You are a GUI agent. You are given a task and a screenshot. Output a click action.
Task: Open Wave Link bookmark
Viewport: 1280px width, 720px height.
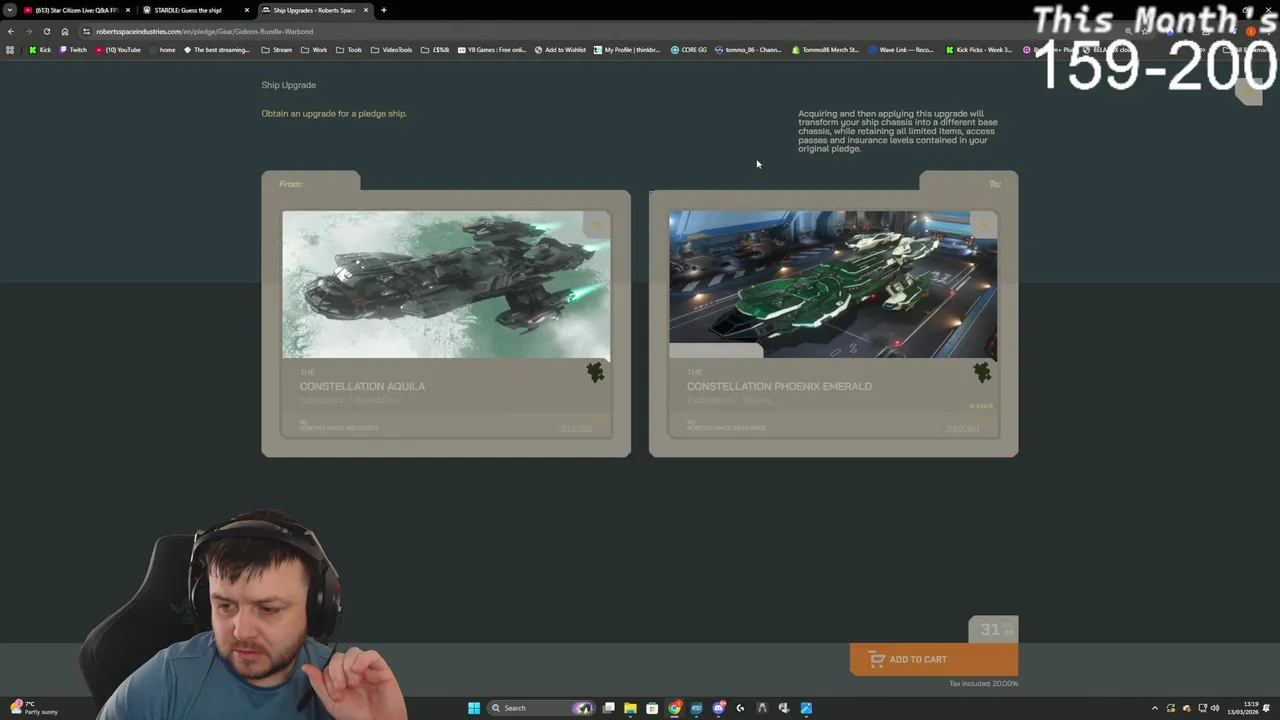[x=901, y=50]
